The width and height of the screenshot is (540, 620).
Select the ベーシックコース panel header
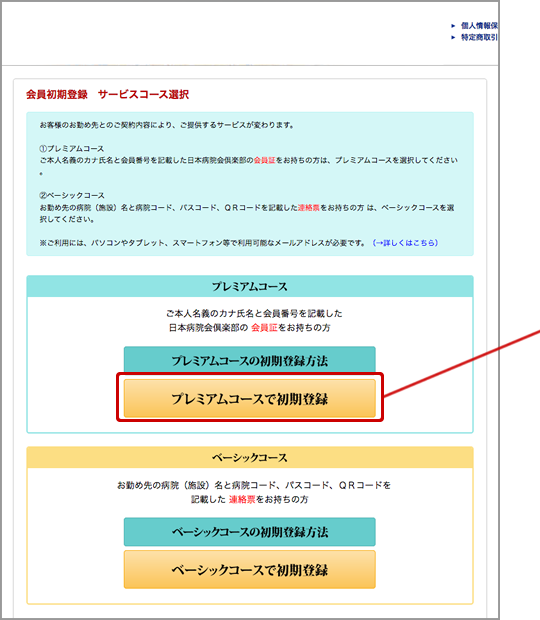pyautogui.click(x=249, y=457)
